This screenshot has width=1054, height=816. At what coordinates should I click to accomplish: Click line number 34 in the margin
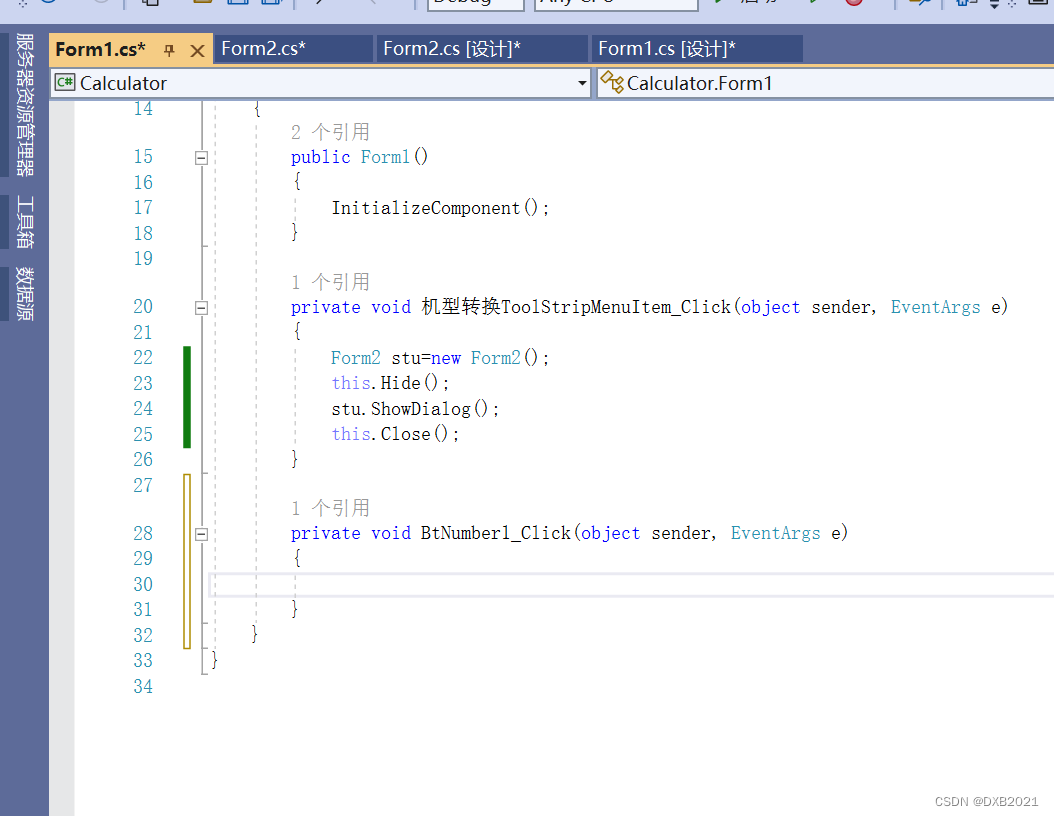[x=143, y=686]
